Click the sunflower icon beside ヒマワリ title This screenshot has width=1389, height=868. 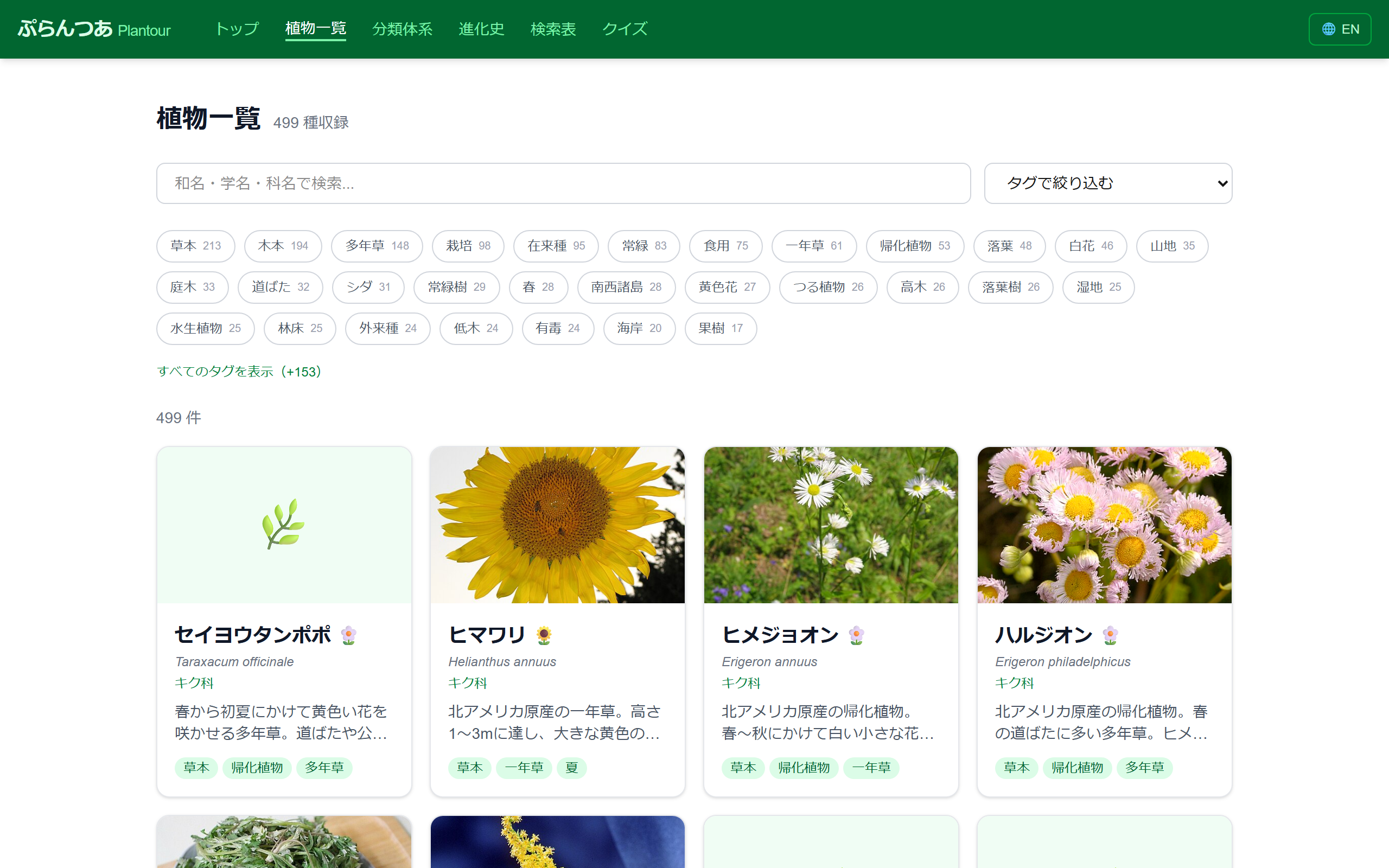pos(544,635)
